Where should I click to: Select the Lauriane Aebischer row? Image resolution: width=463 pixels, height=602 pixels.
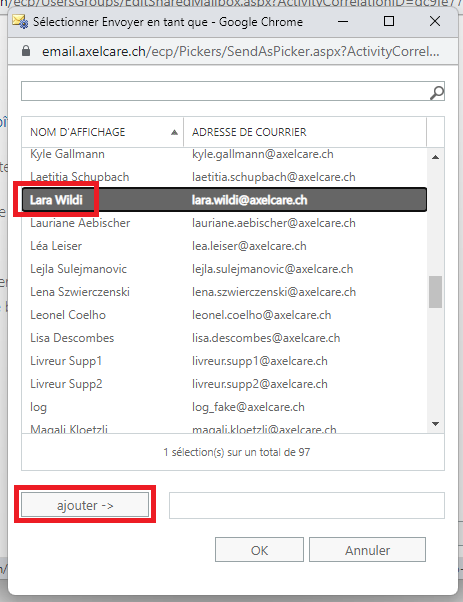pos(224,223)
